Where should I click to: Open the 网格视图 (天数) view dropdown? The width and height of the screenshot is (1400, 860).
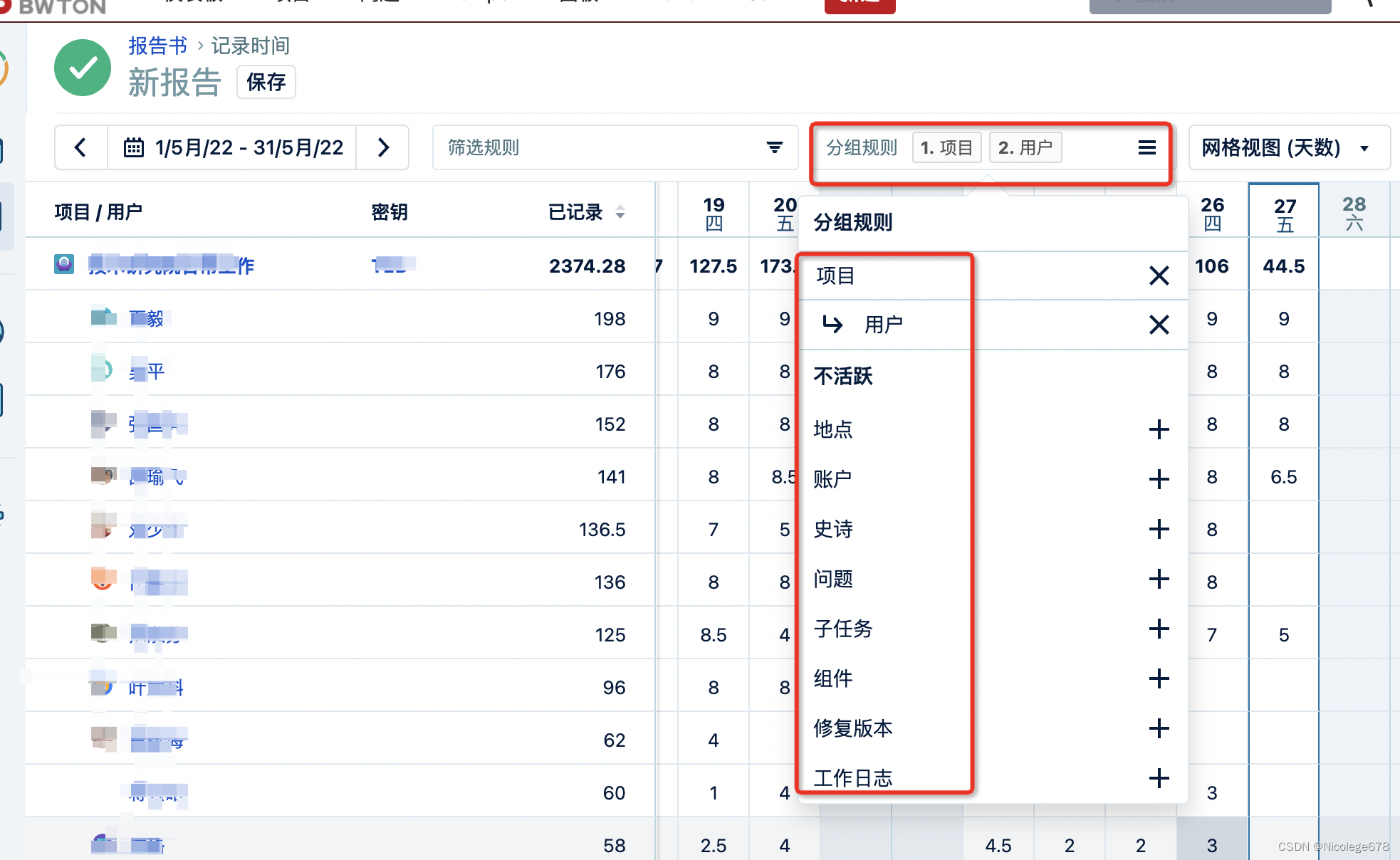[x=1288, y=147]
